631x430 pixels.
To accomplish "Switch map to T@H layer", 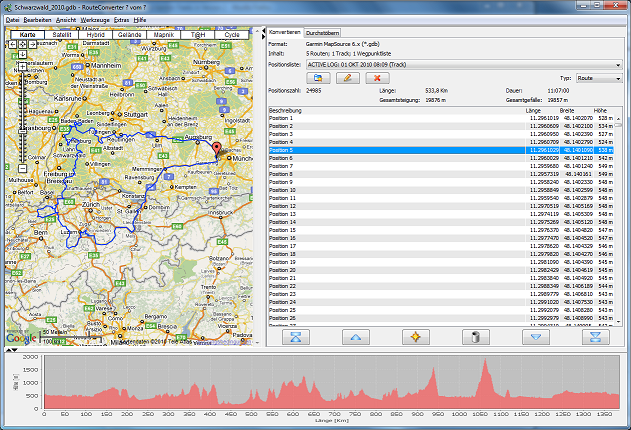I will click(198, 35).
